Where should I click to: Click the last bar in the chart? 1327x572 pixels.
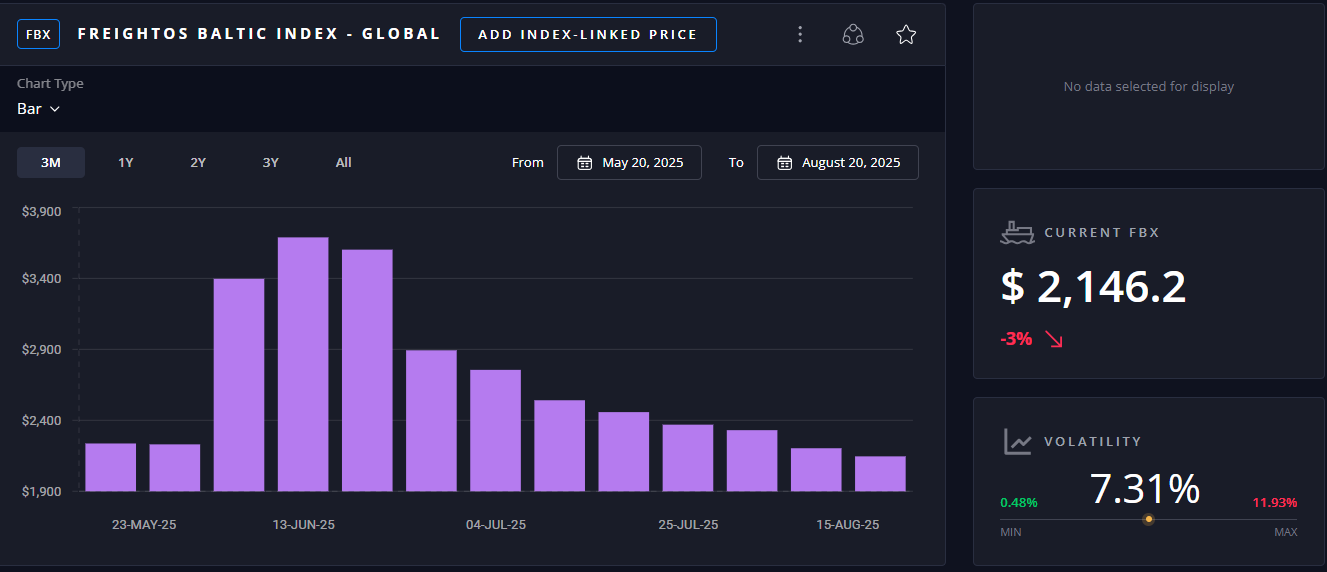click(x=880, y=474)
